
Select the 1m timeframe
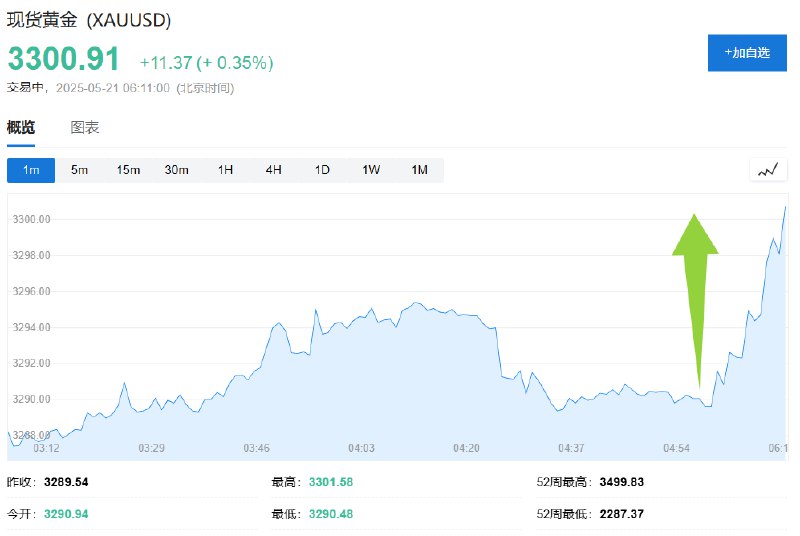tap(31, 170)
